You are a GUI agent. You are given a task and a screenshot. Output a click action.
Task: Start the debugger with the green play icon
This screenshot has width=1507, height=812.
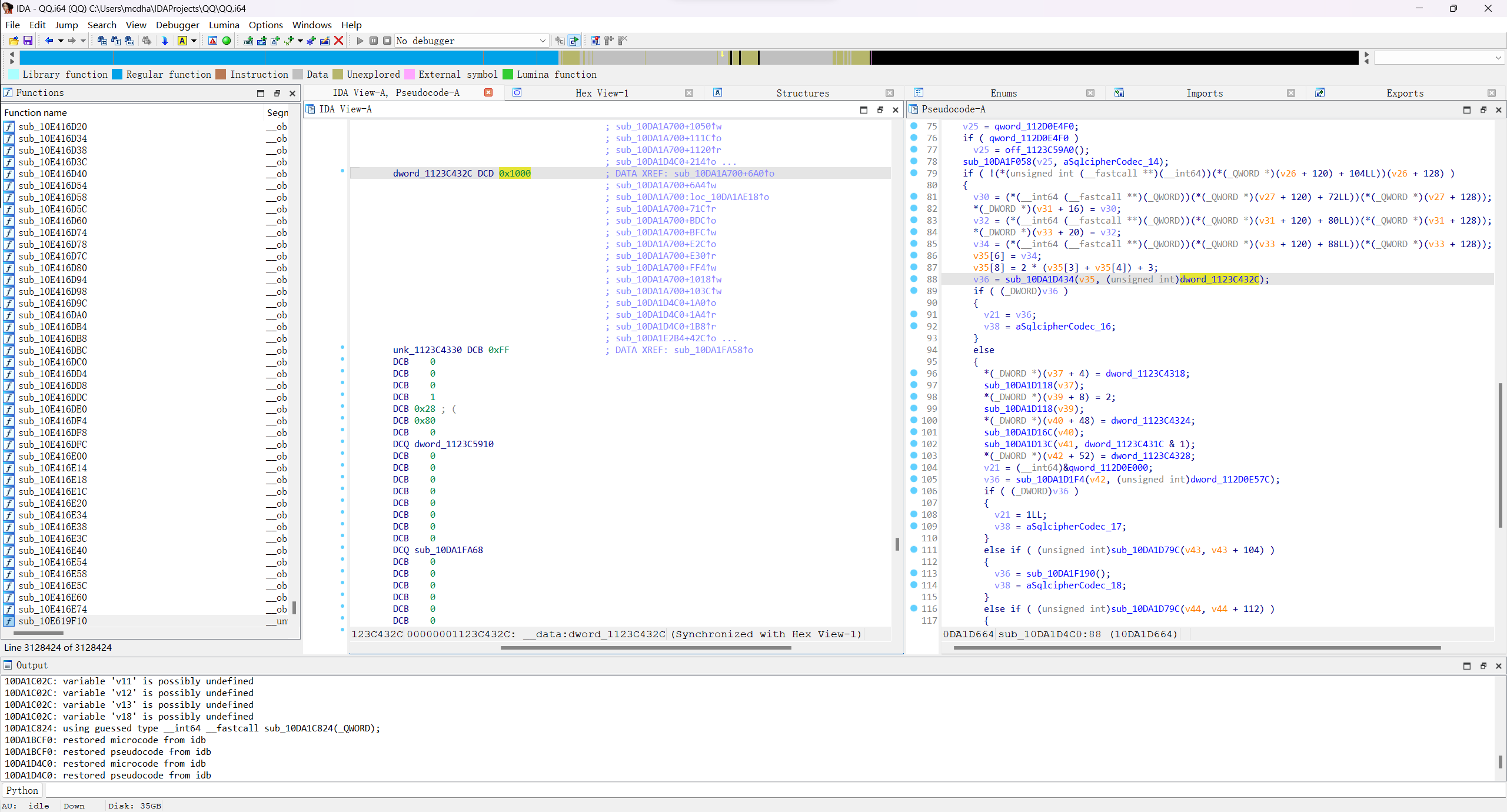point(360,41)
